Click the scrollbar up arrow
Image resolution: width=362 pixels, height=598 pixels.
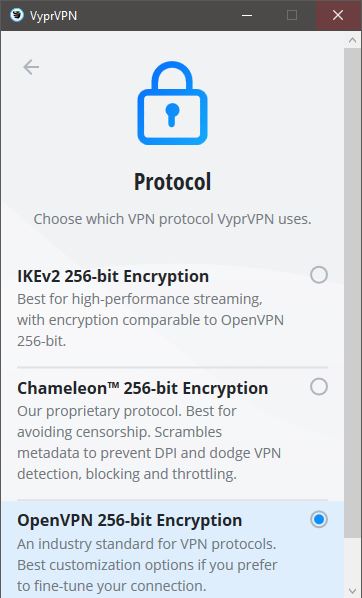(x=352, y=40)
